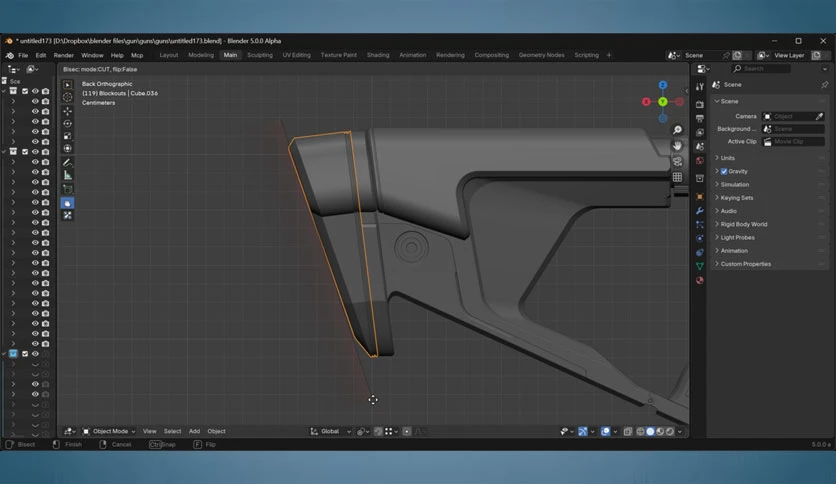Toggle X-ray mode in viewport header

pyautogui.click(x=628, y=431)
